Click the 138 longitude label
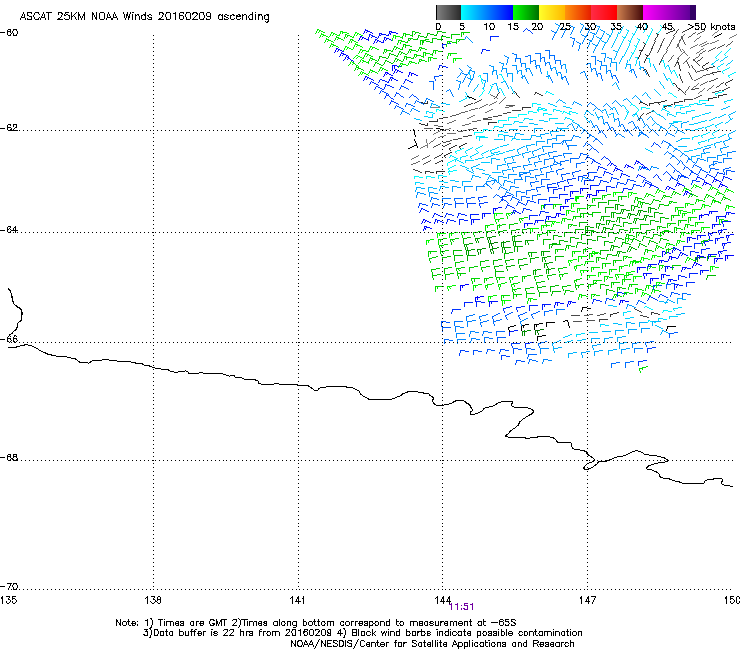 [x=153, y=600]
